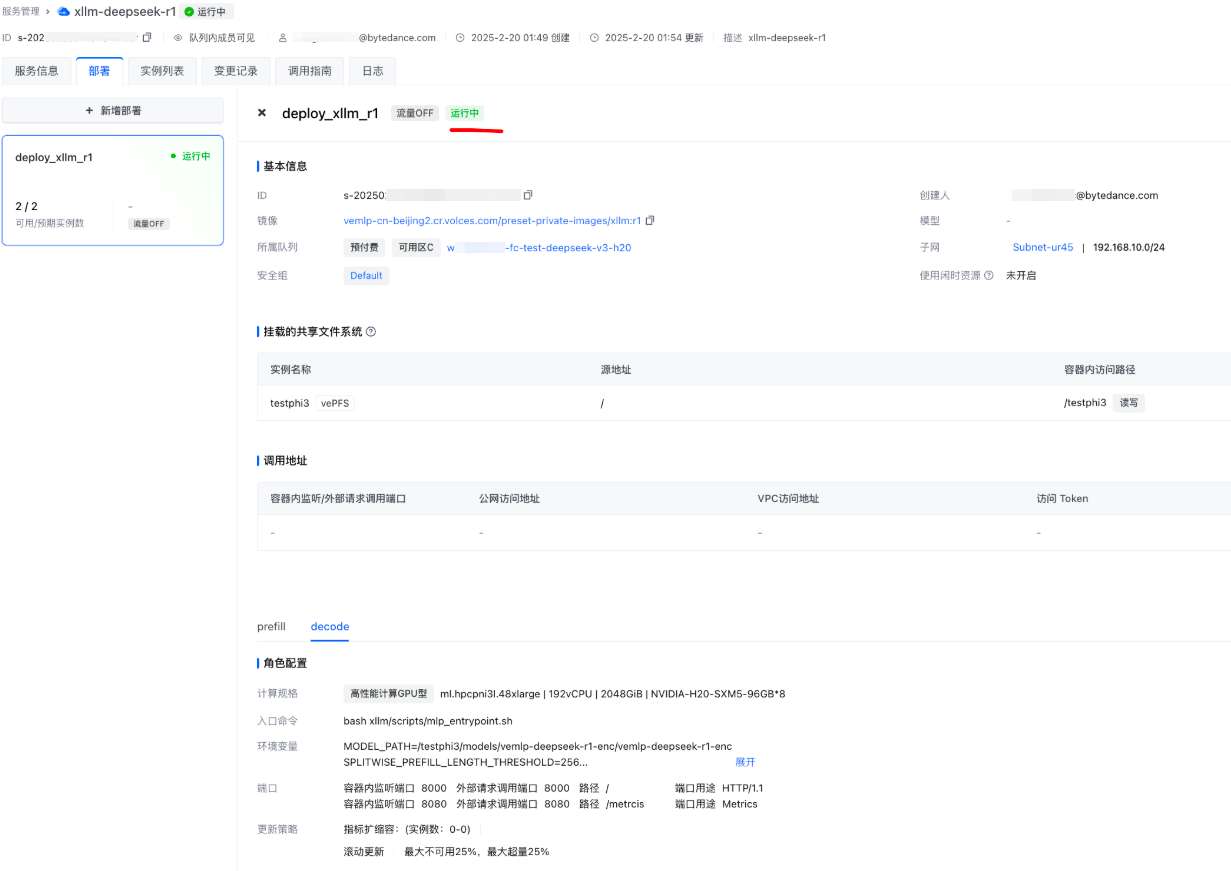Click the 流量OFF tag beside deploy_xllm_r1 title
The width and height of the screenshot is (1231, 871).
[x=415, y=113]
